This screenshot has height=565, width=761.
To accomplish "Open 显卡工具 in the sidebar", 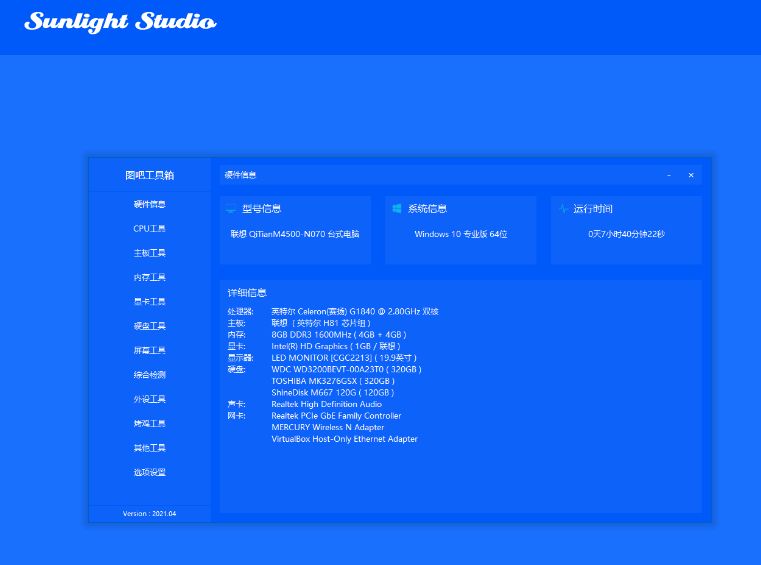I will 149,301.
